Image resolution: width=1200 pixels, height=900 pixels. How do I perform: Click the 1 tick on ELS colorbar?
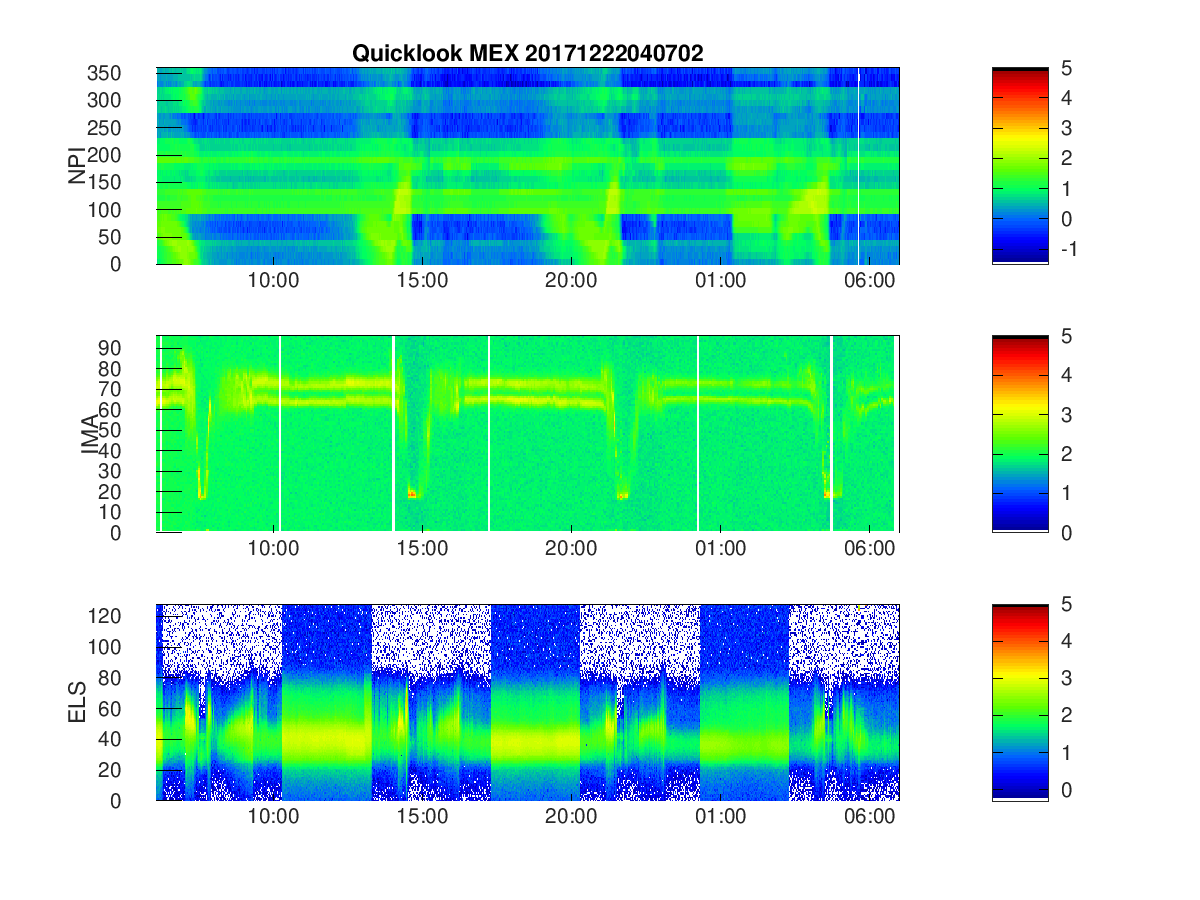tap(1067, 753)
